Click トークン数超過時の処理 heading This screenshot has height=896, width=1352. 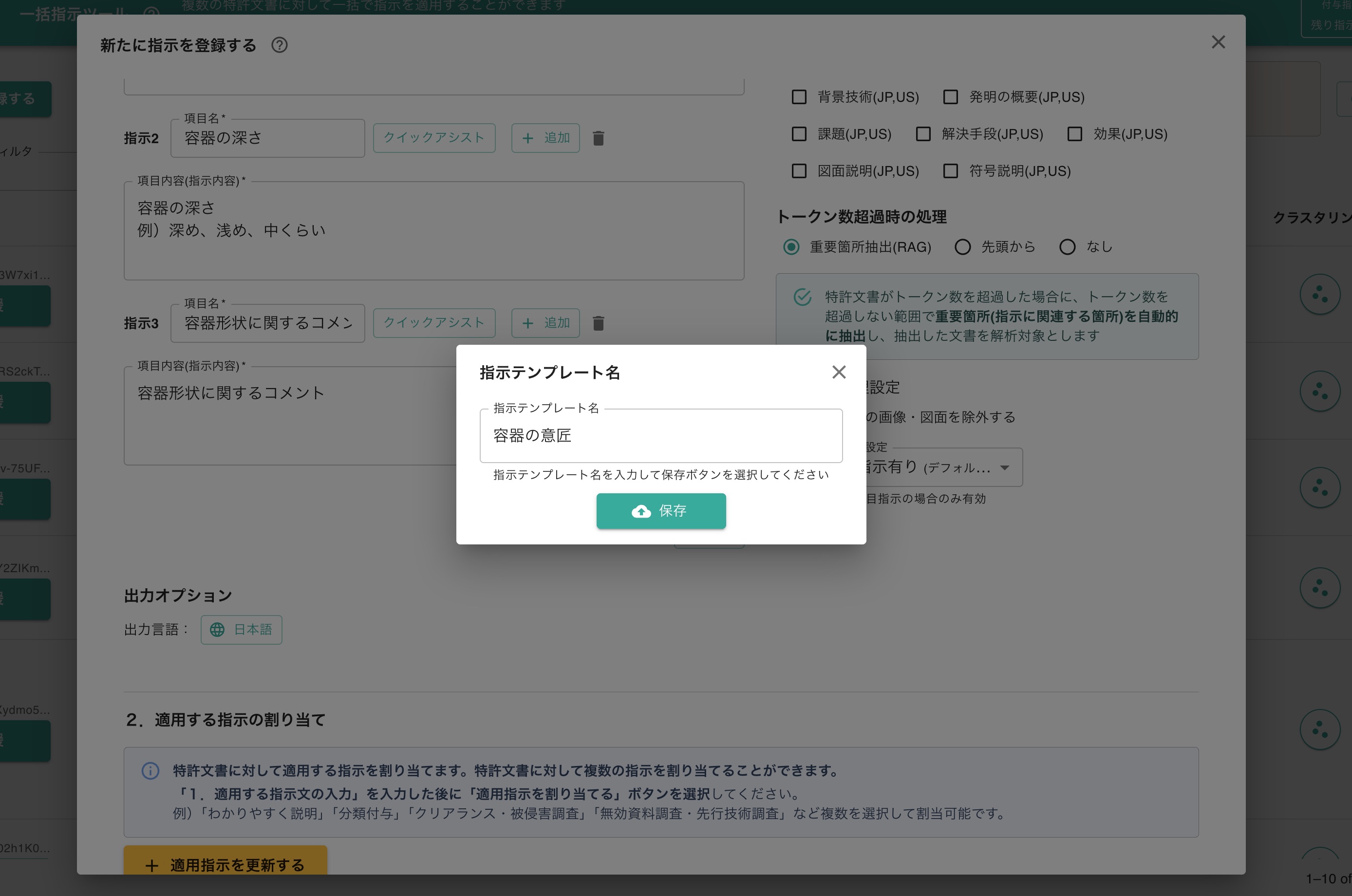pos(862,217)
